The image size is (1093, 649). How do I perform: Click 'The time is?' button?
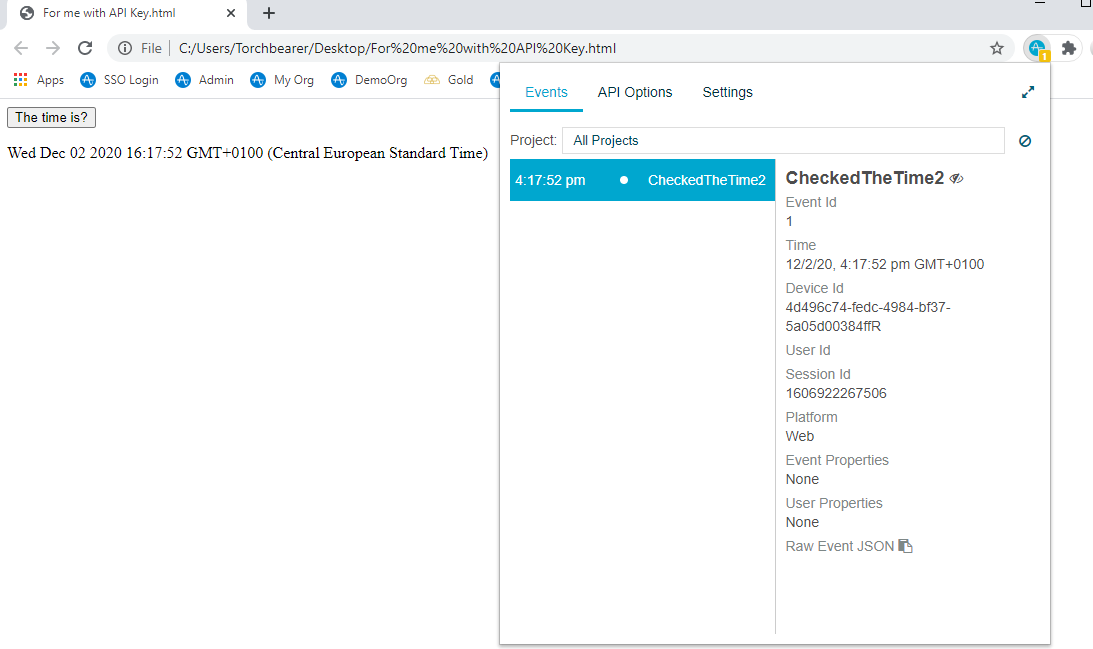coord(52,117)
